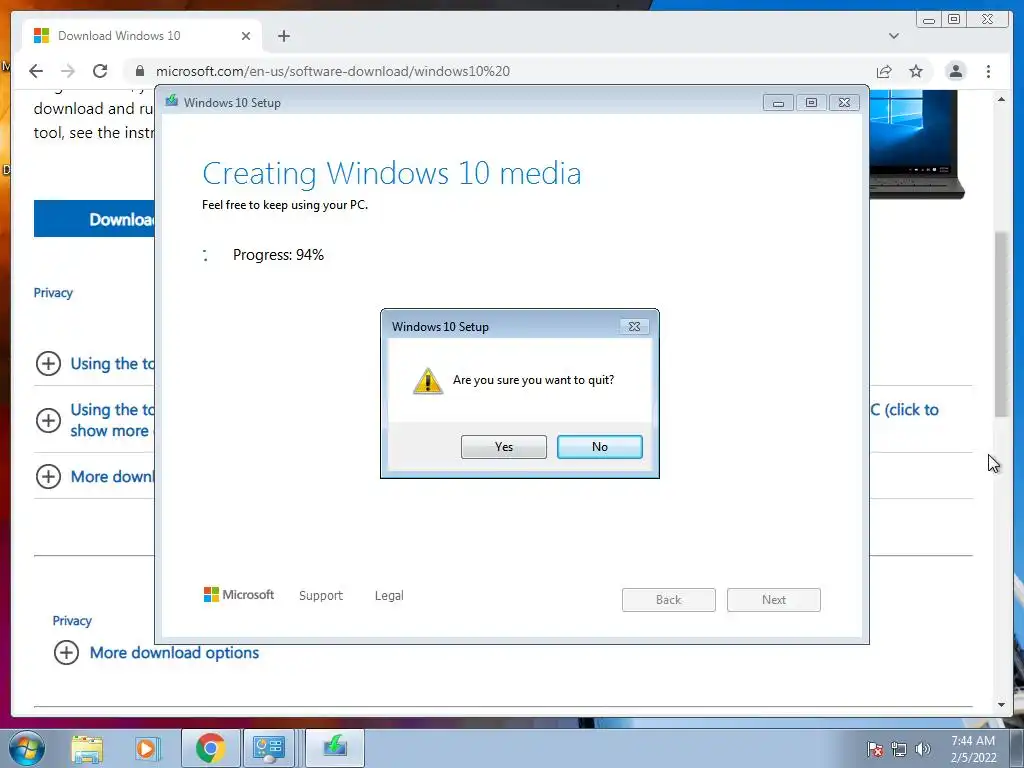Reload the Chrome page

[100, 71]
